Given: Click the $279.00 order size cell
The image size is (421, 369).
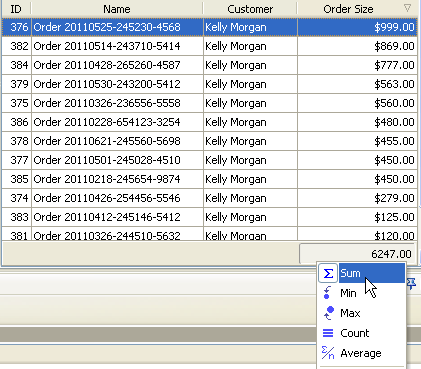Looking at the screenshot, I should 357,198.
